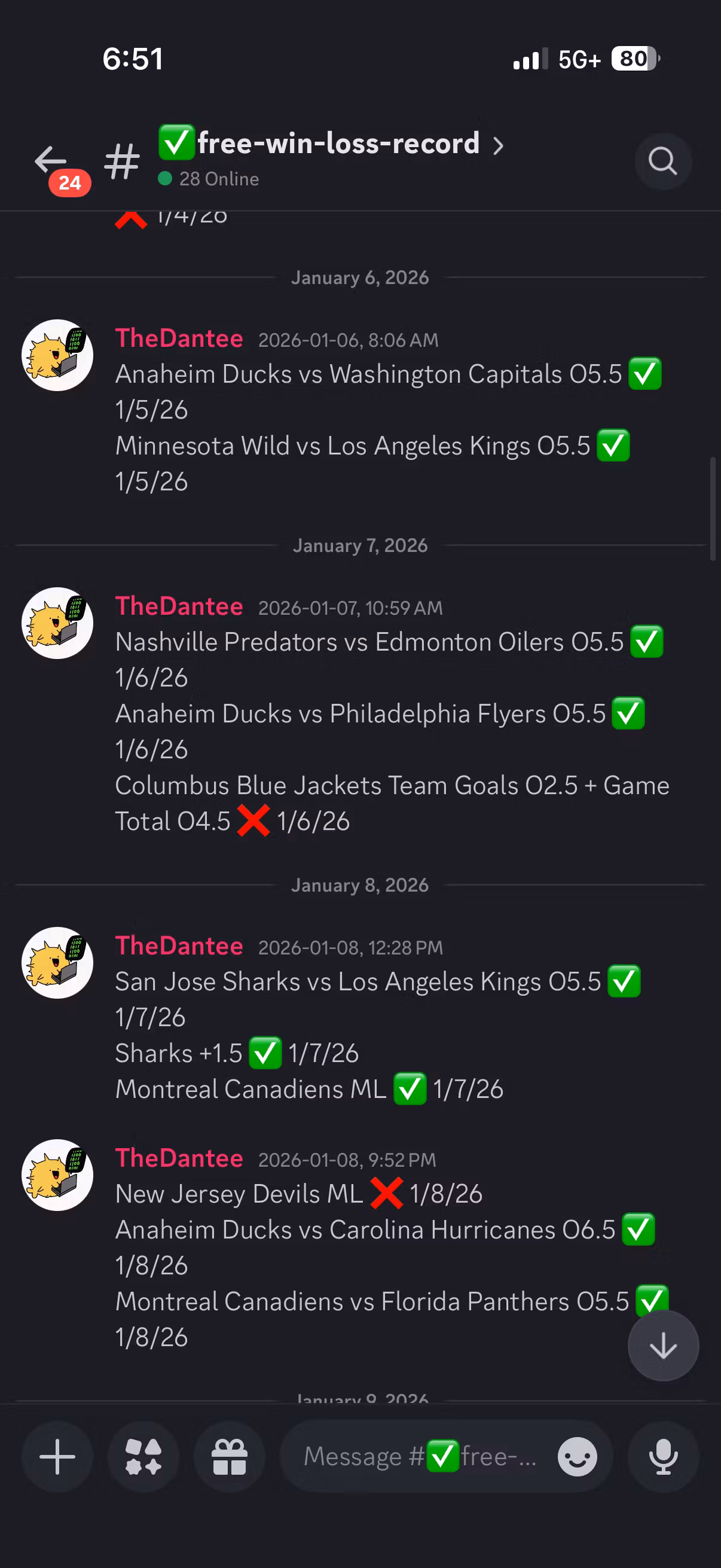The image size is (721, 1568).
Task: Open the emoji picker smiley
Action: (577, 1457)
